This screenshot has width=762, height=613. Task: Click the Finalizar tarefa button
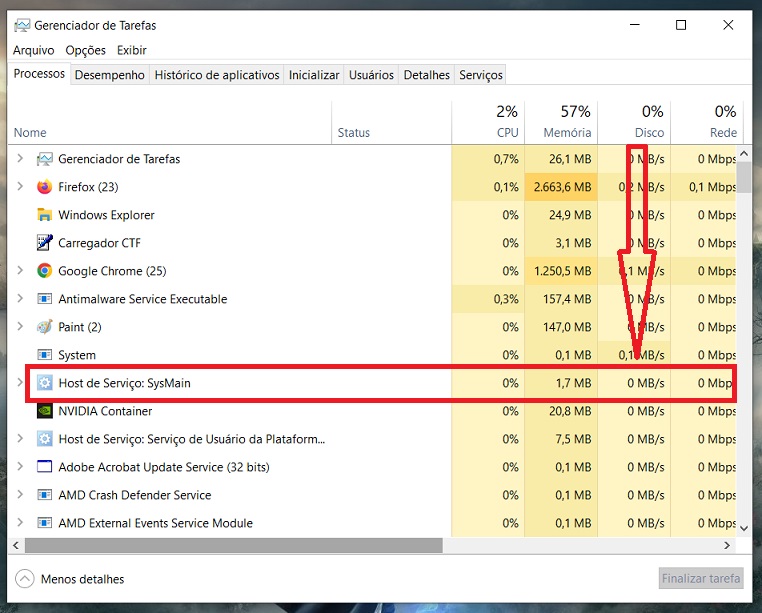[x=701, y=578]
